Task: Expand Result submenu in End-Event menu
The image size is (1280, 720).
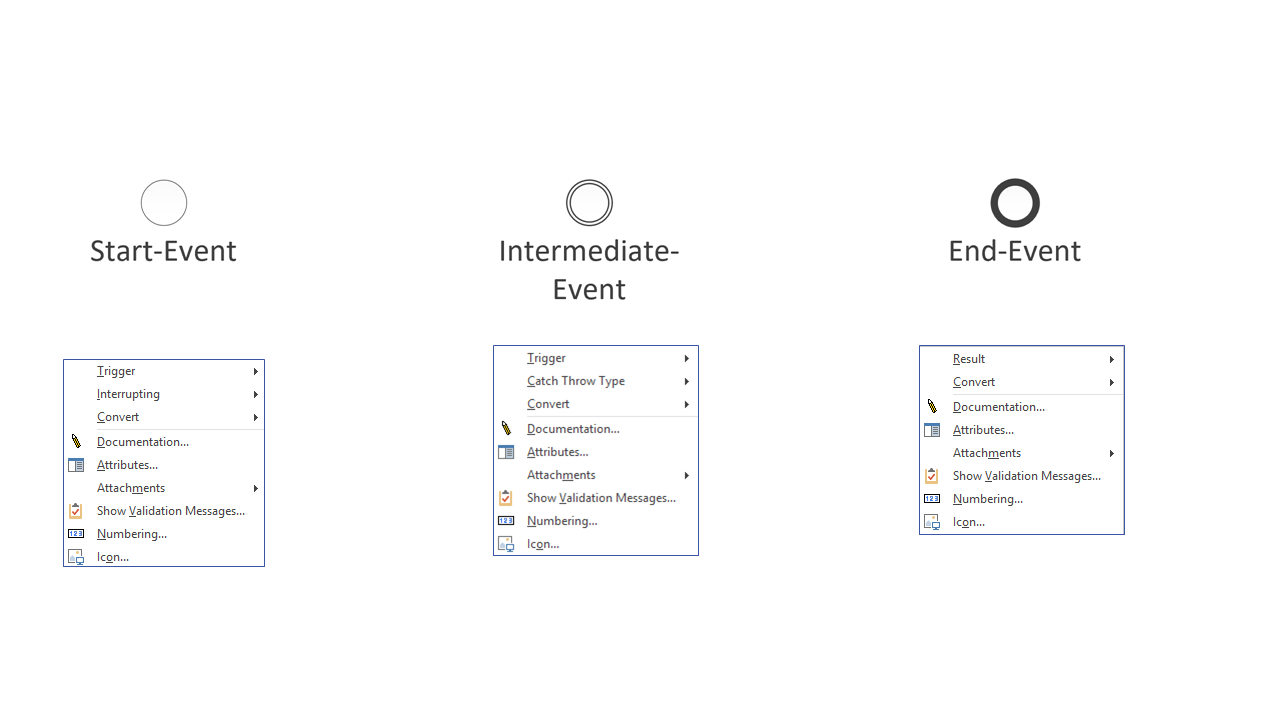Action: click(x=1111, y=359)
